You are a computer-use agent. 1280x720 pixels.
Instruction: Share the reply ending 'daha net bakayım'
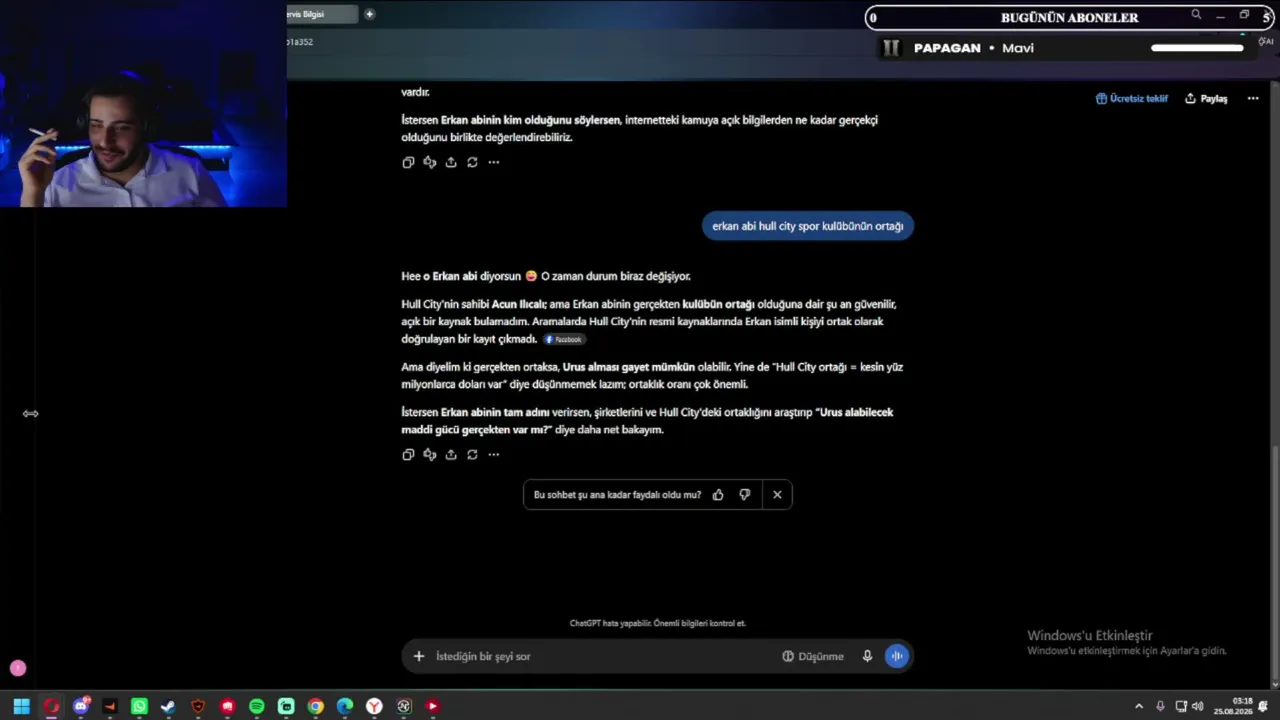tap(451, 454)
